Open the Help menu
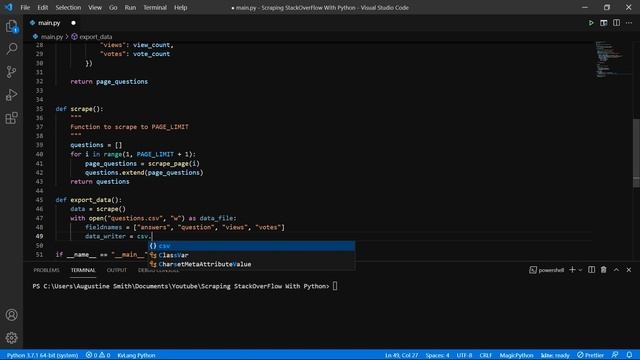This screenshot has height=360, width=640. click(180, 7)
